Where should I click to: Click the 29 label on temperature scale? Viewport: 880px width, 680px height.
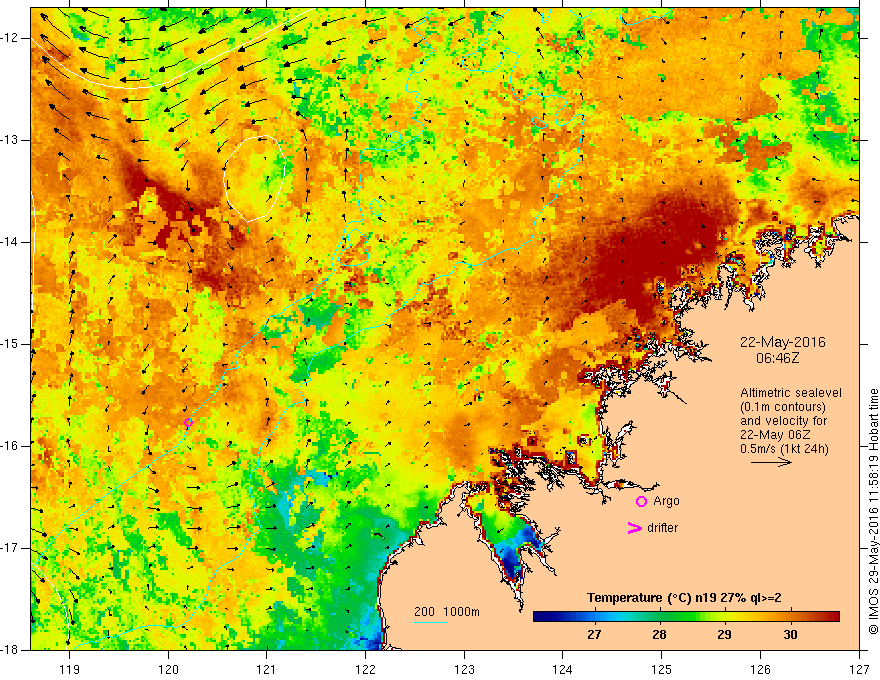[724, 635]
